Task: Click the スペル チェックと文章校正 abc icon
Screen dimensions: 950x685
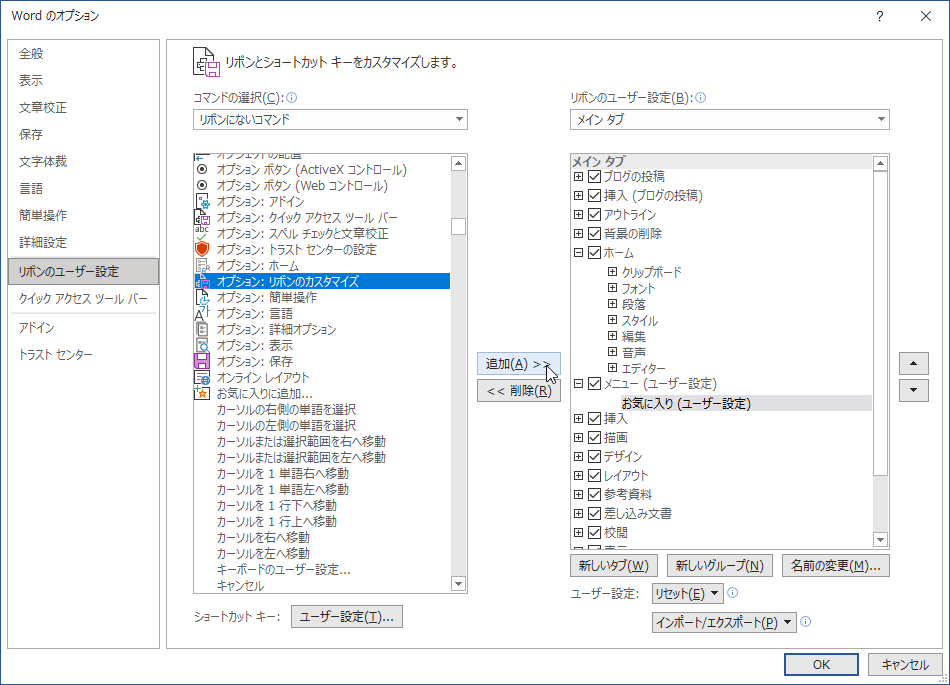Action: point(202,233)
